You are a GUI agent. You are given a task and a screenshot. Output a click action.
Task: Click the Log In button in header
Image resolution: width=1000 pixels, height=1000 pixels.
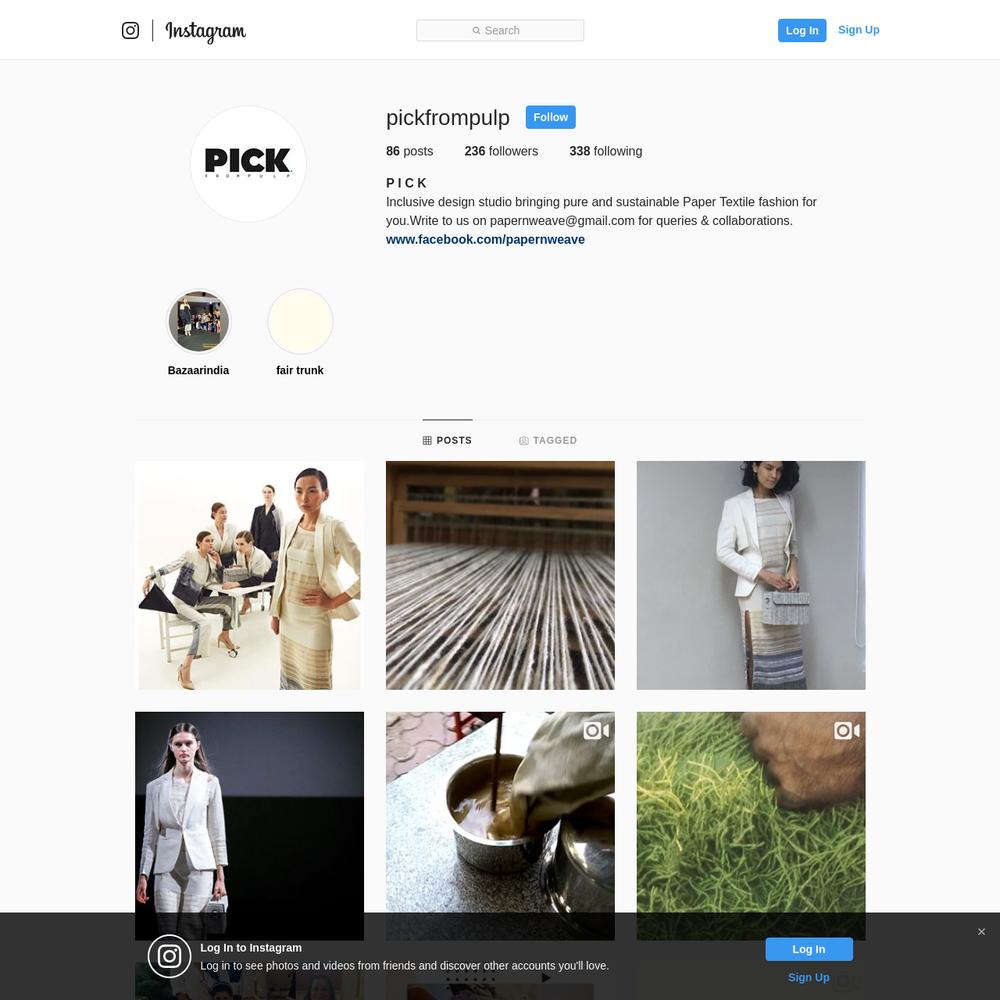[x=802, y=31]
